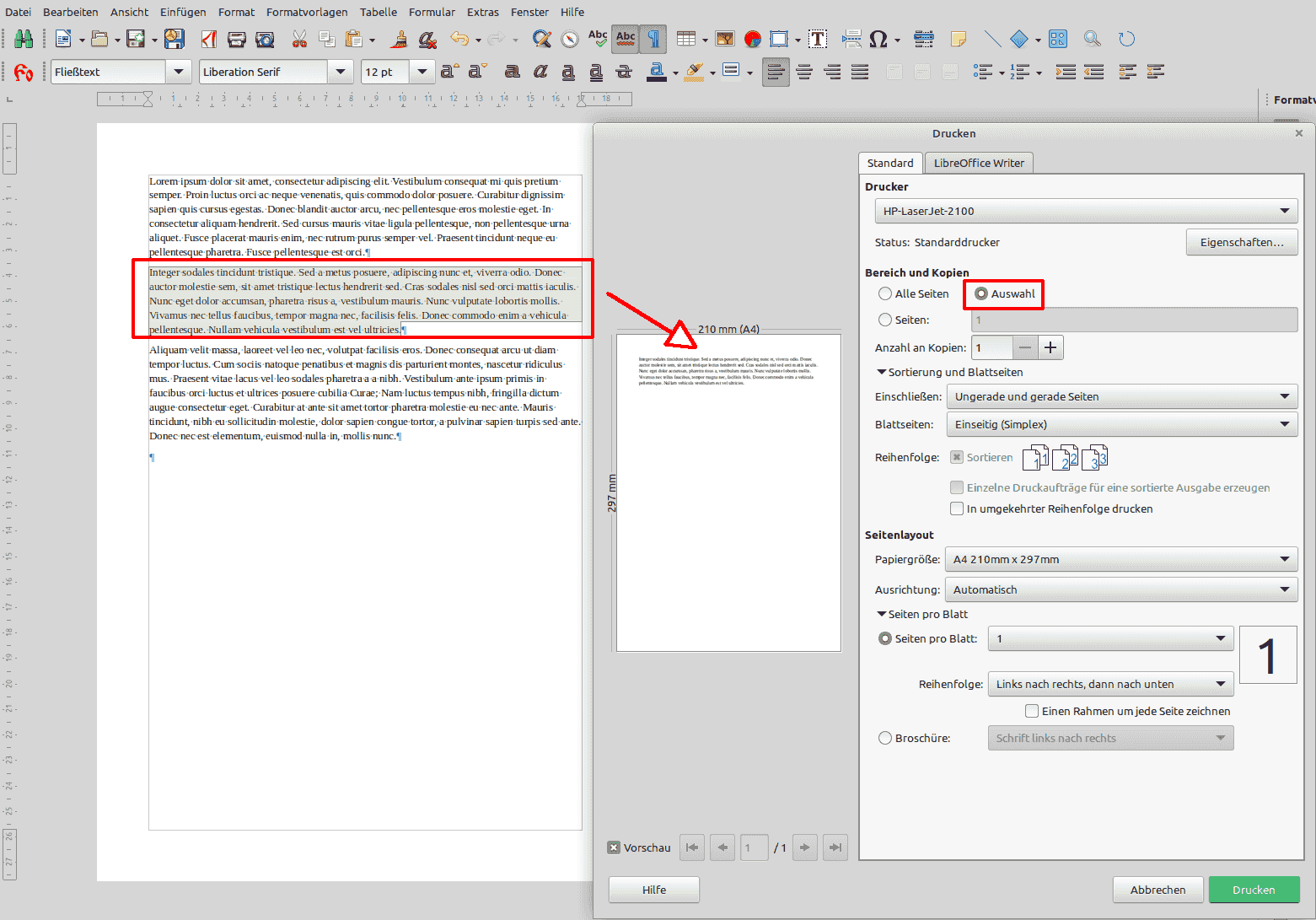Image resolution: width=1316 pixels, height=920 pixels.
Task: Export the document directly as PDF
Action: tap(209, 39)
